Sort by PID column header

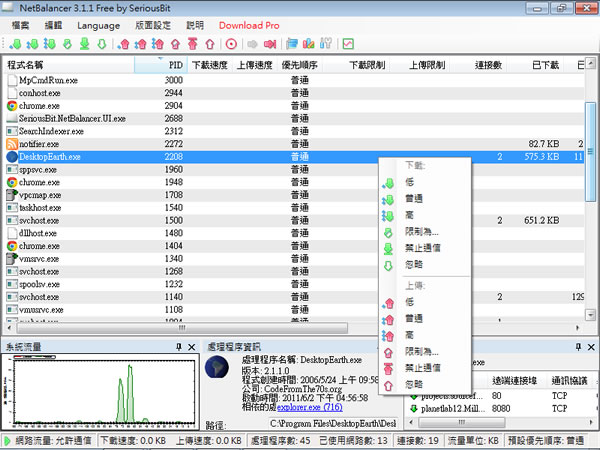click(161, 65)
